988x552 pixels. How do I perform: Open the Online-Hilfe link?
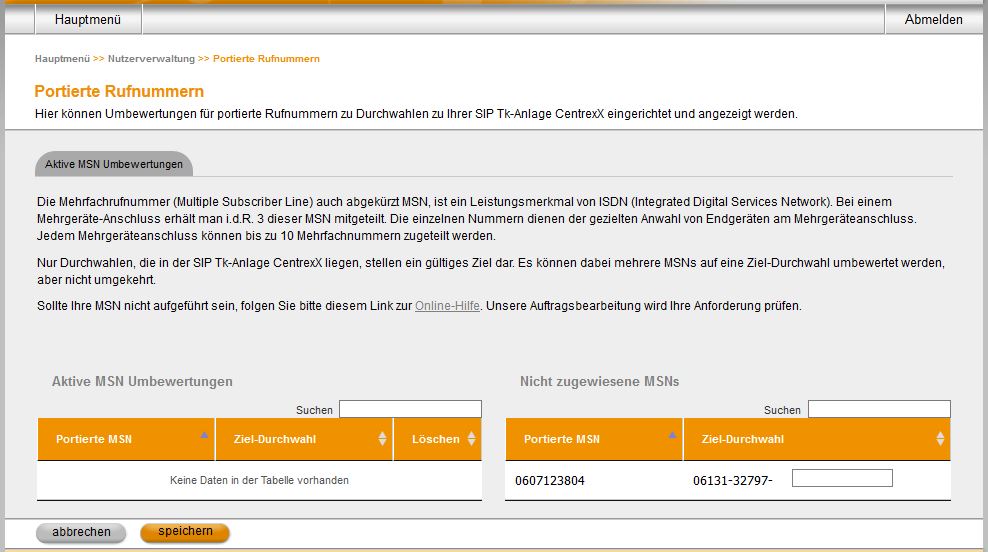pyautogui.click(x=447, y=306)
